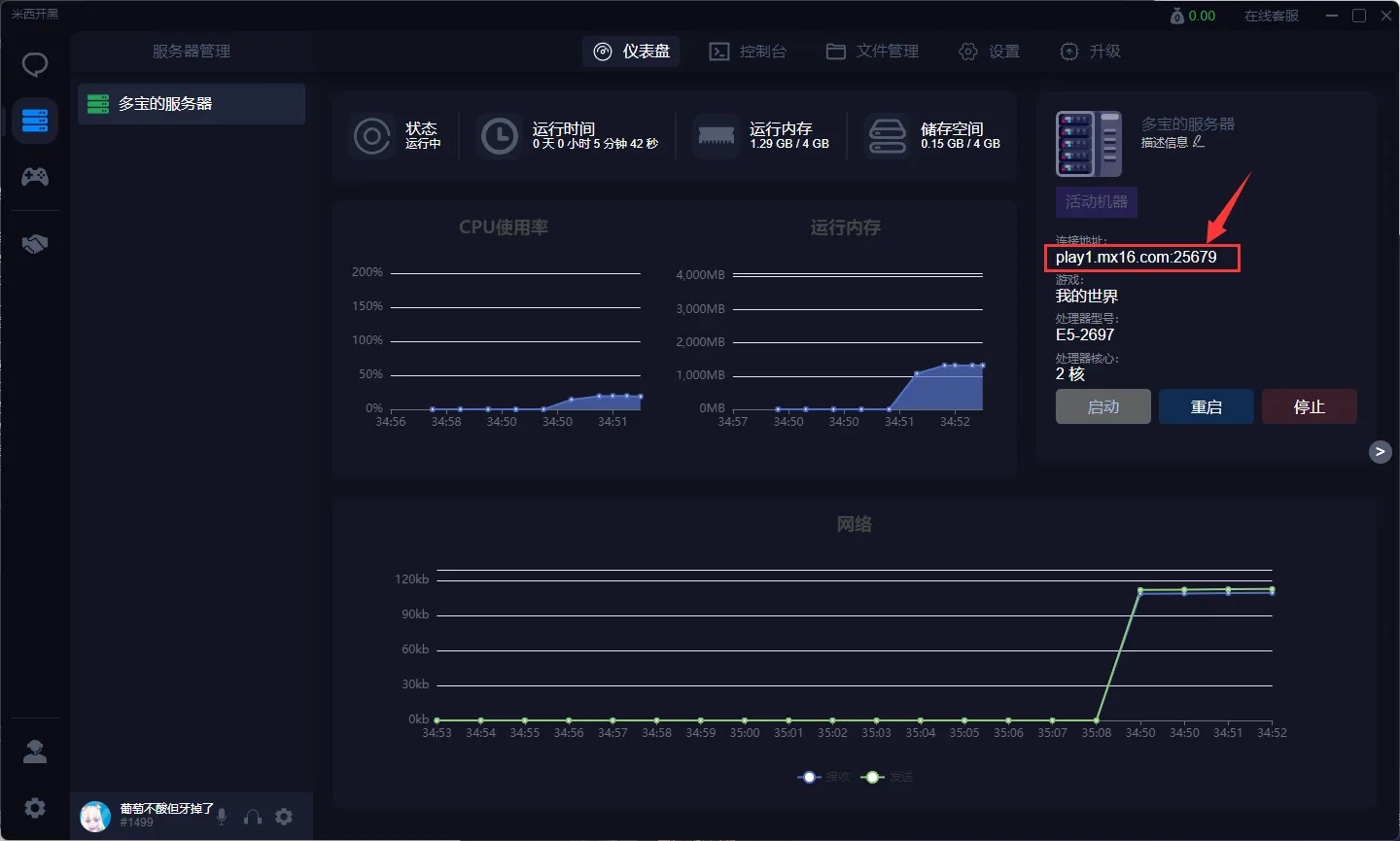The height and width of the screenshot is (841, 1400).
Task: Open the user profile sidebar icon
Action: point(35,751)
